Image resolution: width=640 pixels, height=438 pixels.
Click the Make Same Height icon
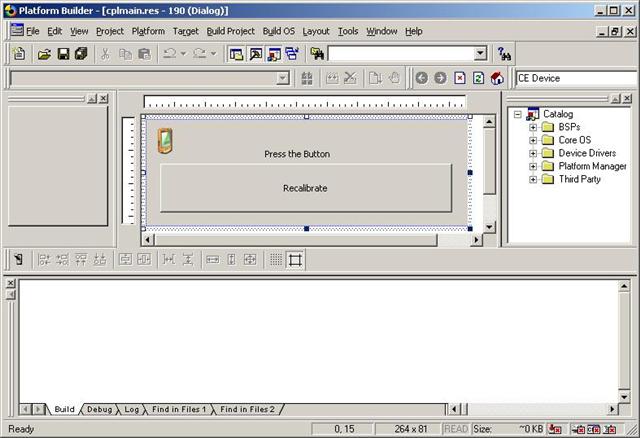231,259
